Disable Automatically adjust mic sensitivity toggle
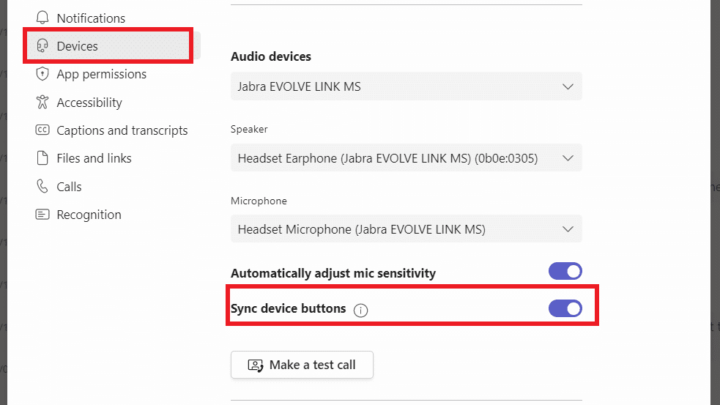The image size is (720, 405). coord(565,272)
